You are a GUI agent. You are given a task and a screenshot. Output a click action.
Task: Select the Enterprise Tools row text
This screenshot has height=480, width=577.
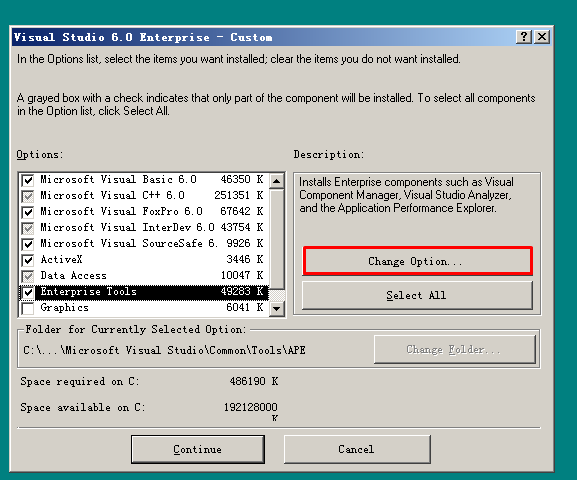point(89,292)
